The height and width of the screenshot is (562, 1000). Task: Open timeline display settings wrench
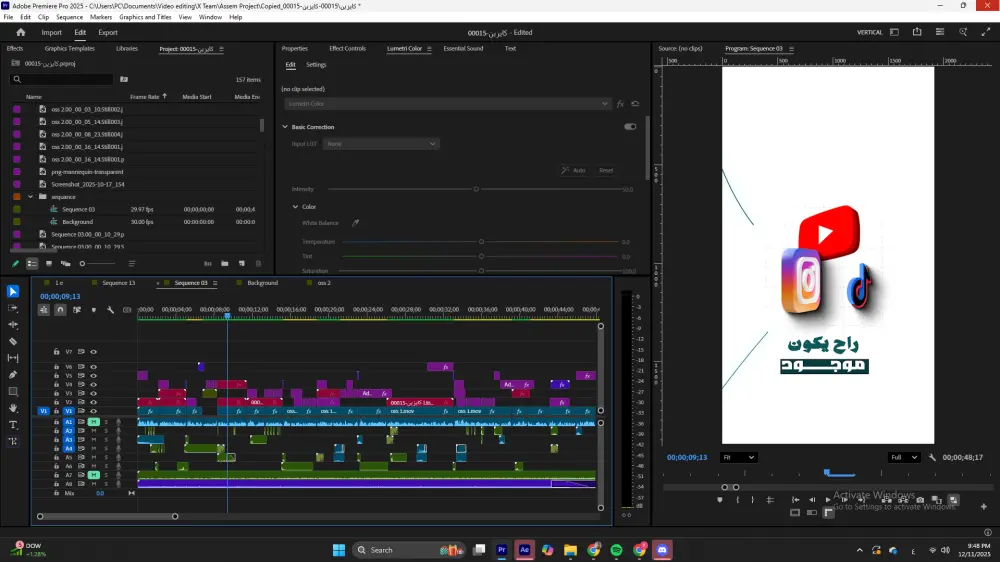coord(110,310)
